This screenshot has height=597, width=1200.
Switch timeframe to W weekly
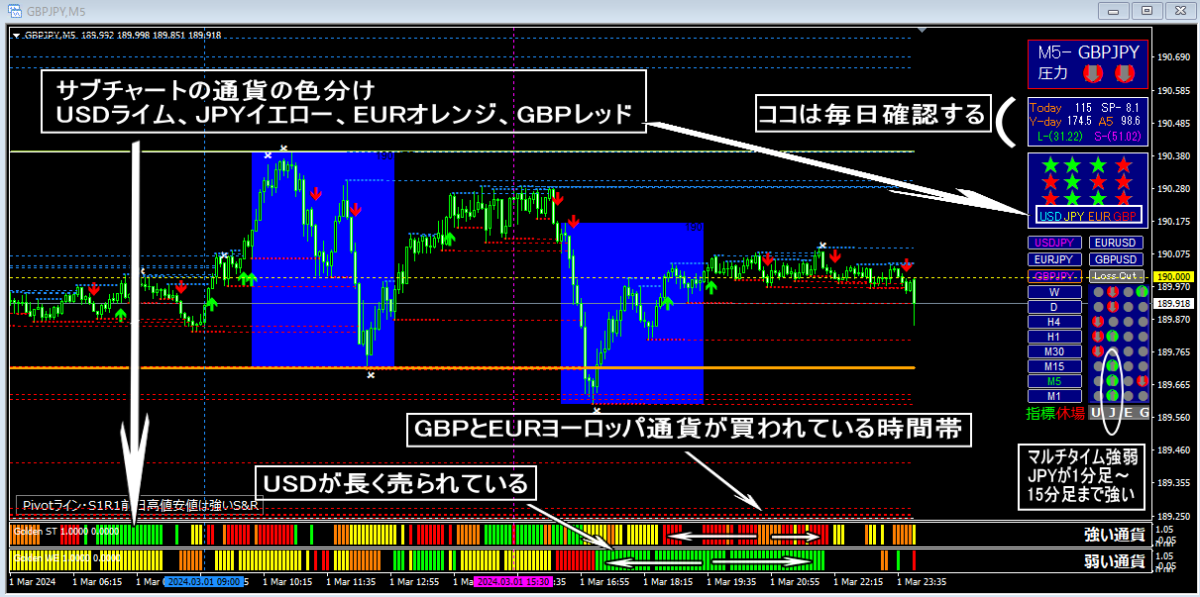pos(1054,292)
